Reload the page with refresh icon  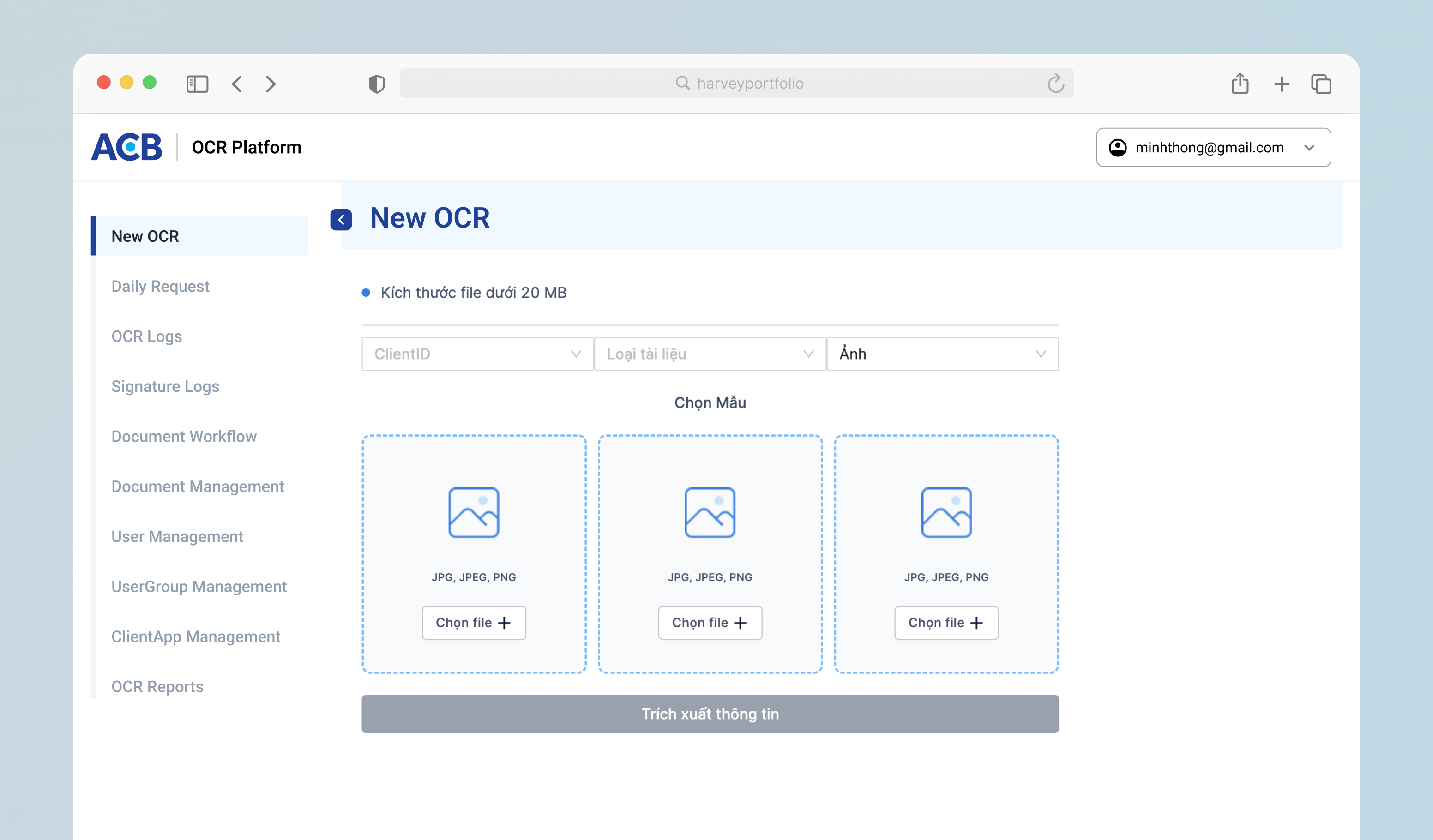[x=1055, y=84]
